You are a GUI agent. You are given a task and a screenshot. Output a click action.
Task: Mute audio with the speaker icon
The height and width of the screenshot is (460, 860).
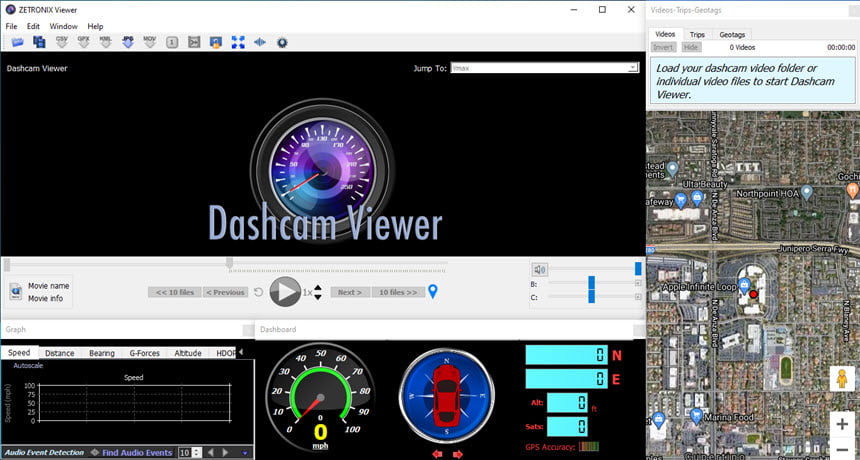540,269
